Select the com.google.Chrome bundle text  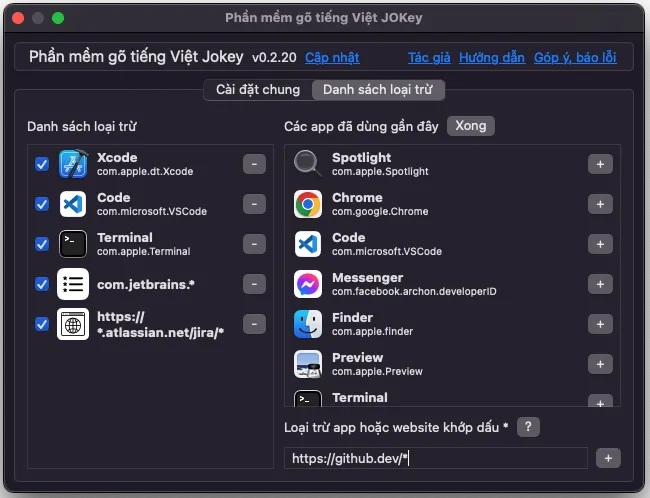tap(380, 211)
